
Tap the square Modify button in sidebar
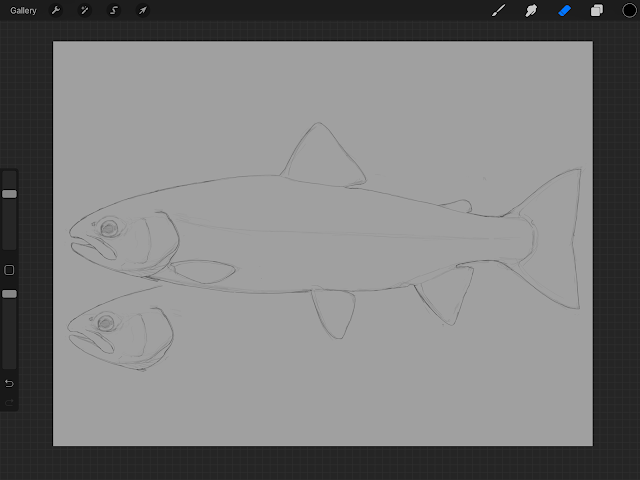click(9, 270)
